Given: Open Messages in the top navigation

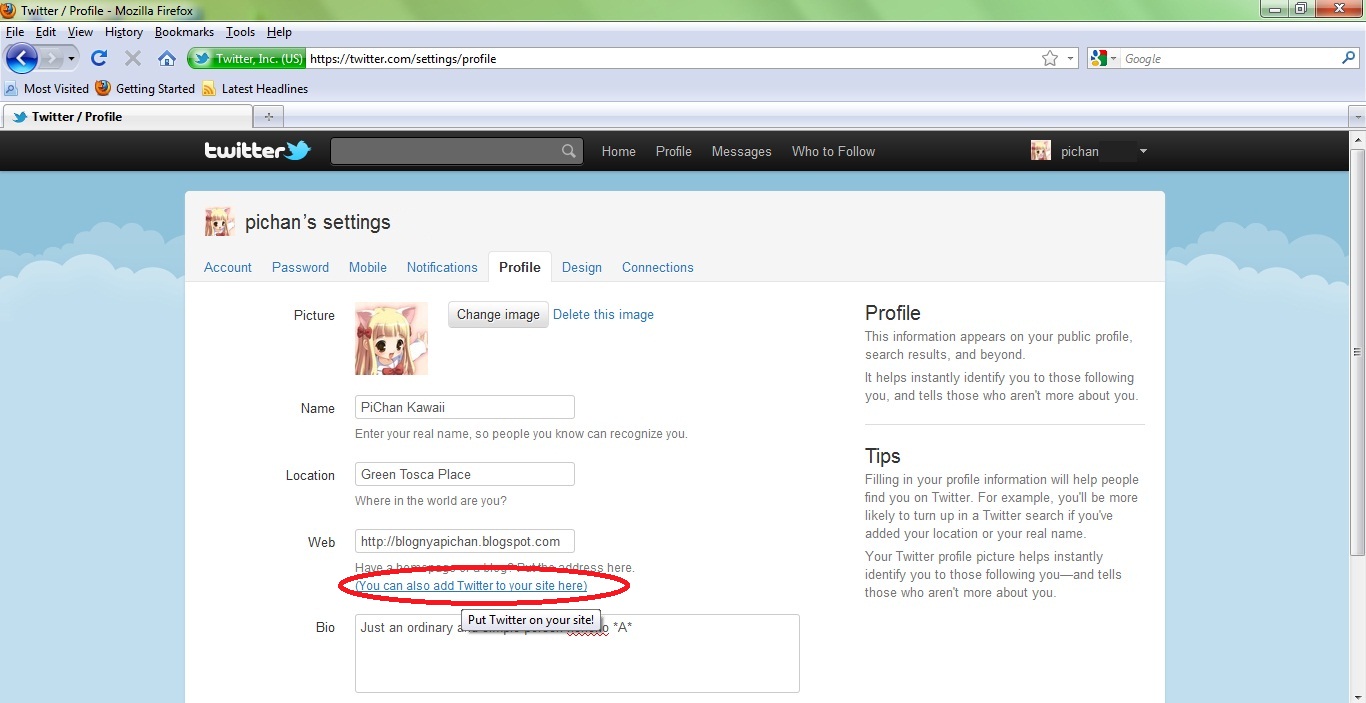Looking at the screenshot, I should [741, 151].
